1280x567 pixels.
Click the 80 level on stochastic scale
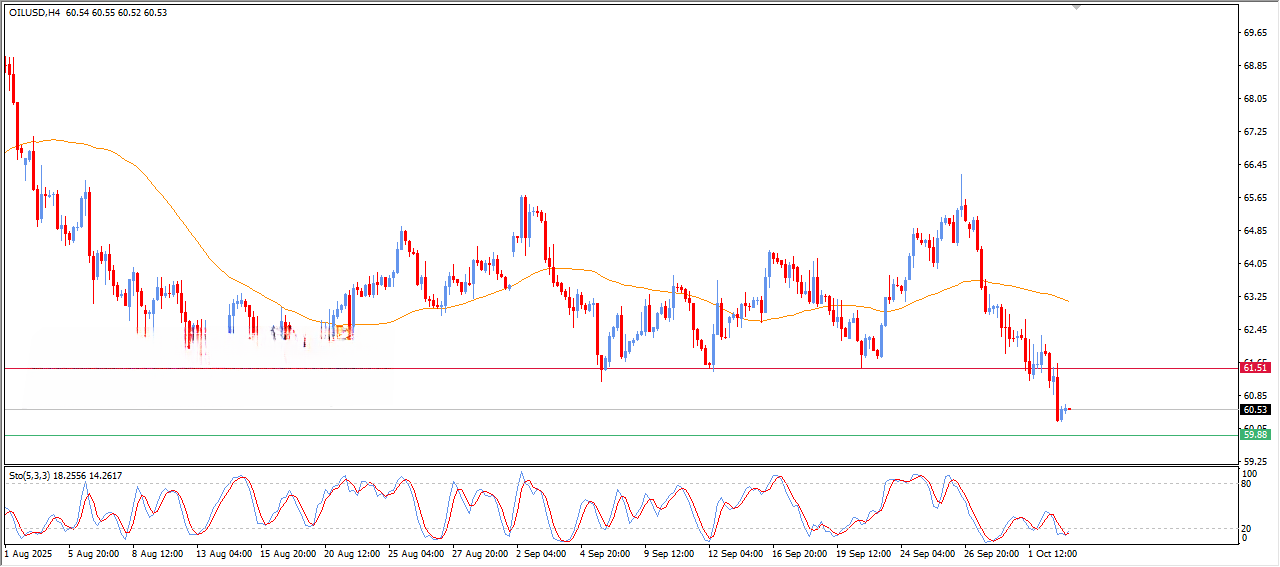click(x=1247, y=484)
